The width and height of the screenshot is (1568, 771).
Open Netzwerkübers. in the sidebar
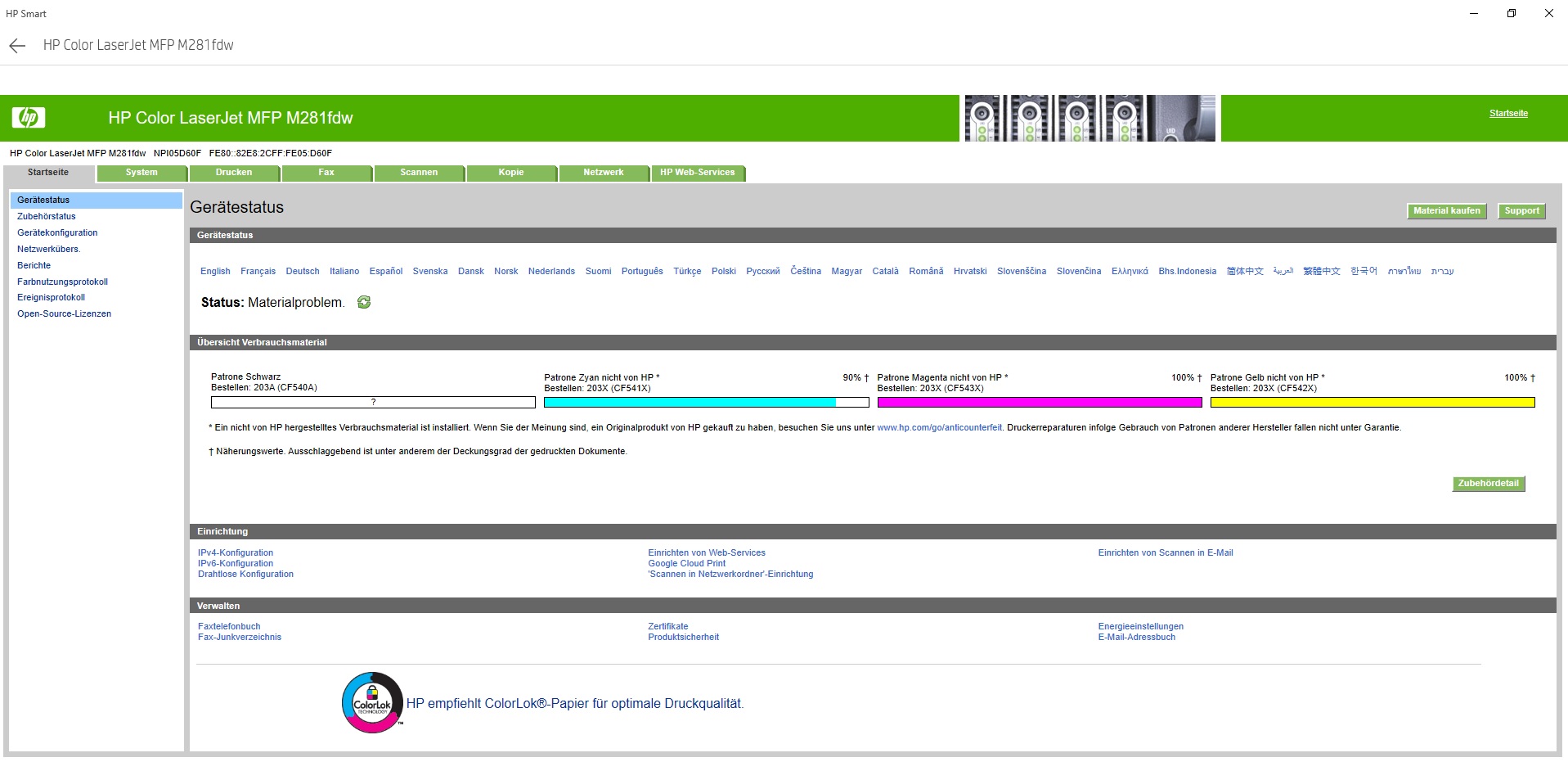click(49, 249)
